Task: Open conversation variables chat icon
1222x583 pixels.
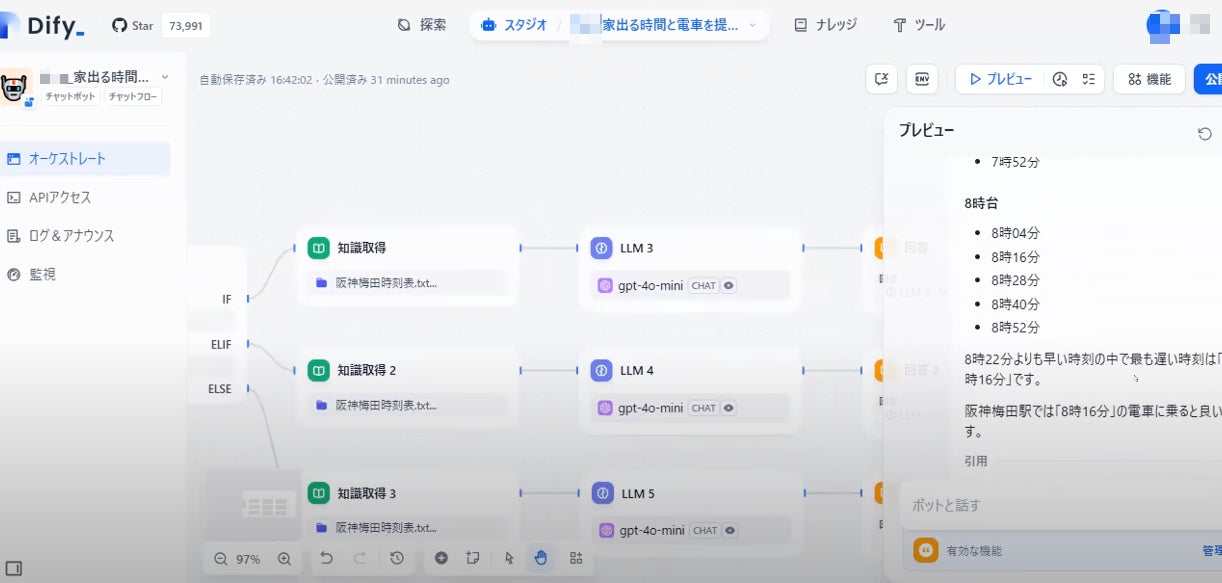Action: click(x=881, y=79)
